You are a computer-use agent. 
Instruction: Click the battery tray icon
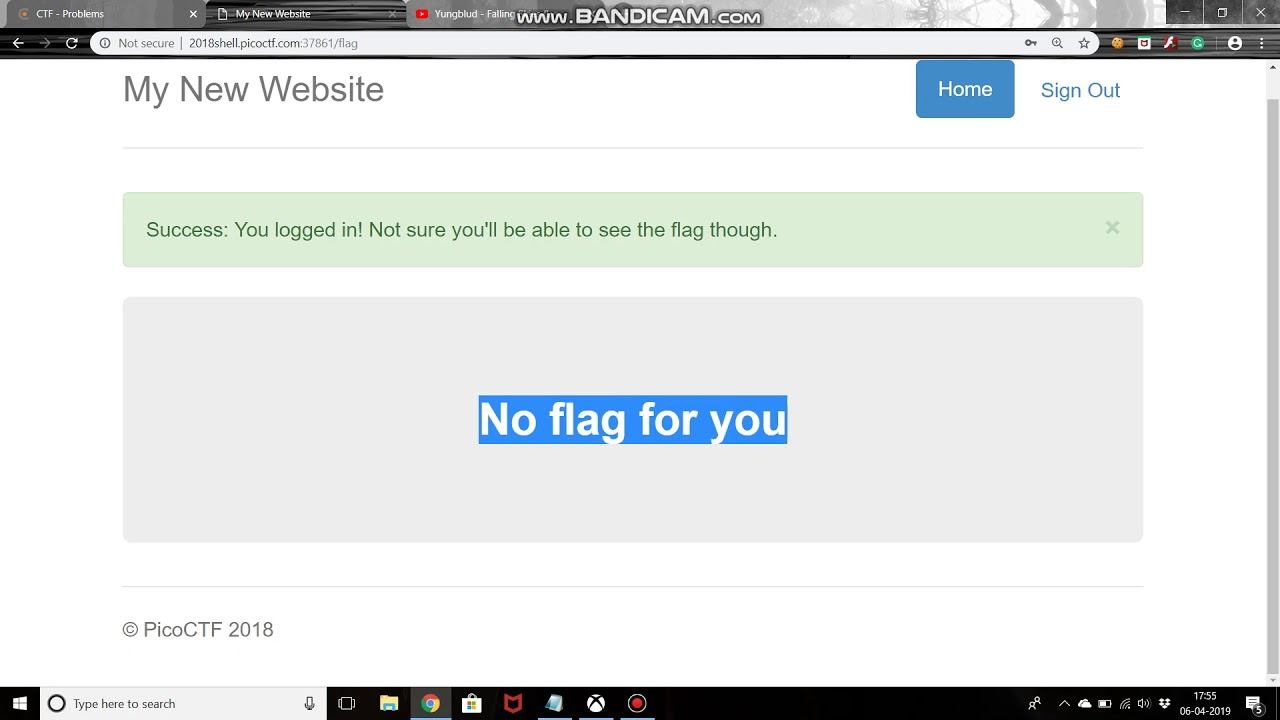pyautogui.click(x=1105, y=703)
